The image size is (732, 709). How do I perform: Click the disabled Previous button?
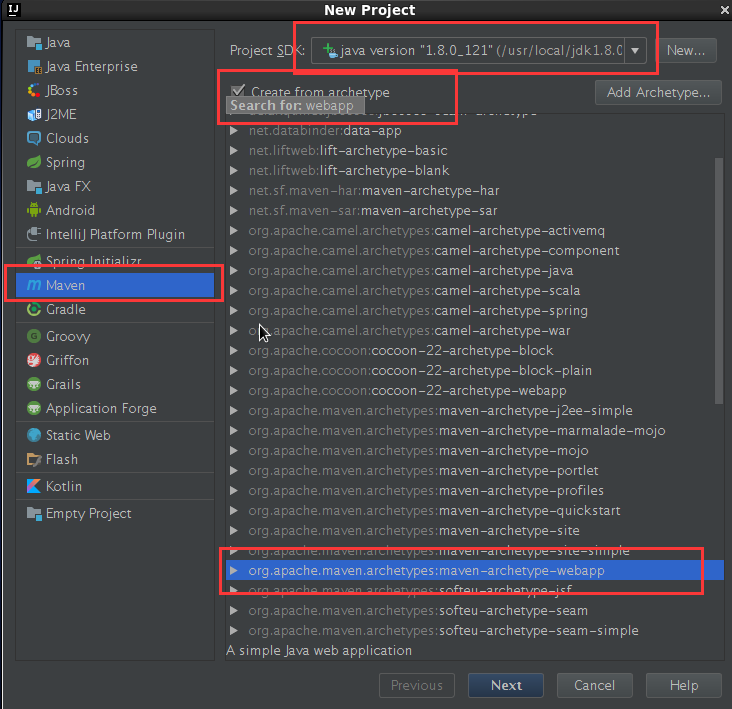[x=416, y=685]
